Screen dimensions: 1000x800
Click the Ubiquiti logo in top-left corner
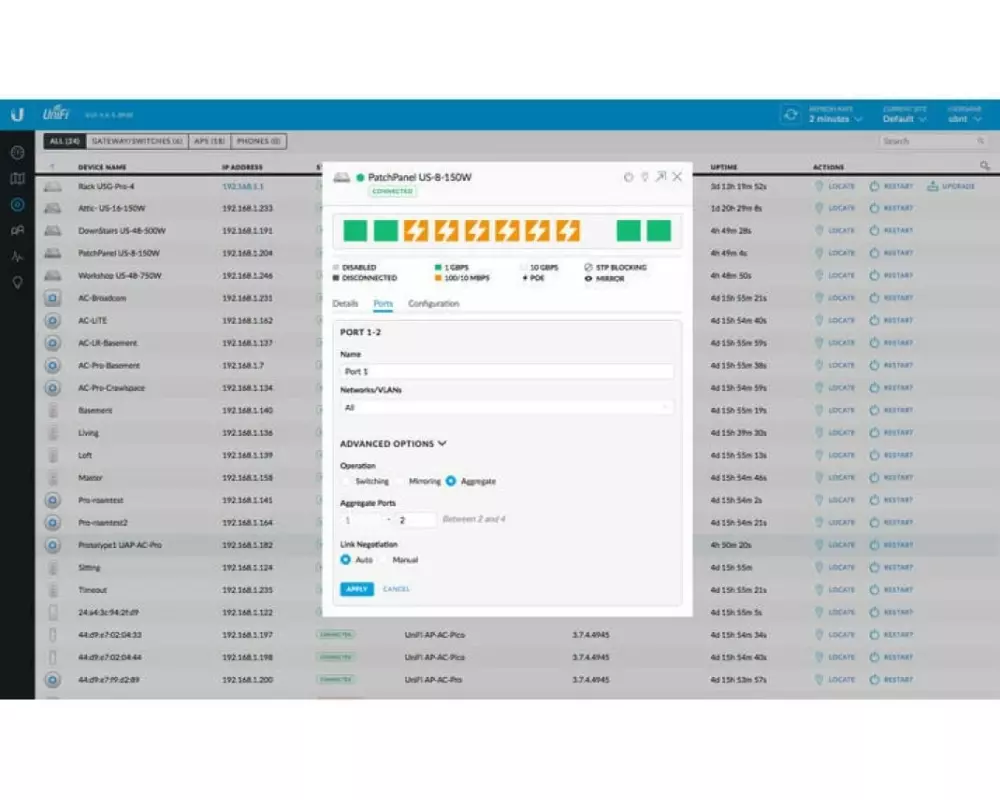pos(17,114)
